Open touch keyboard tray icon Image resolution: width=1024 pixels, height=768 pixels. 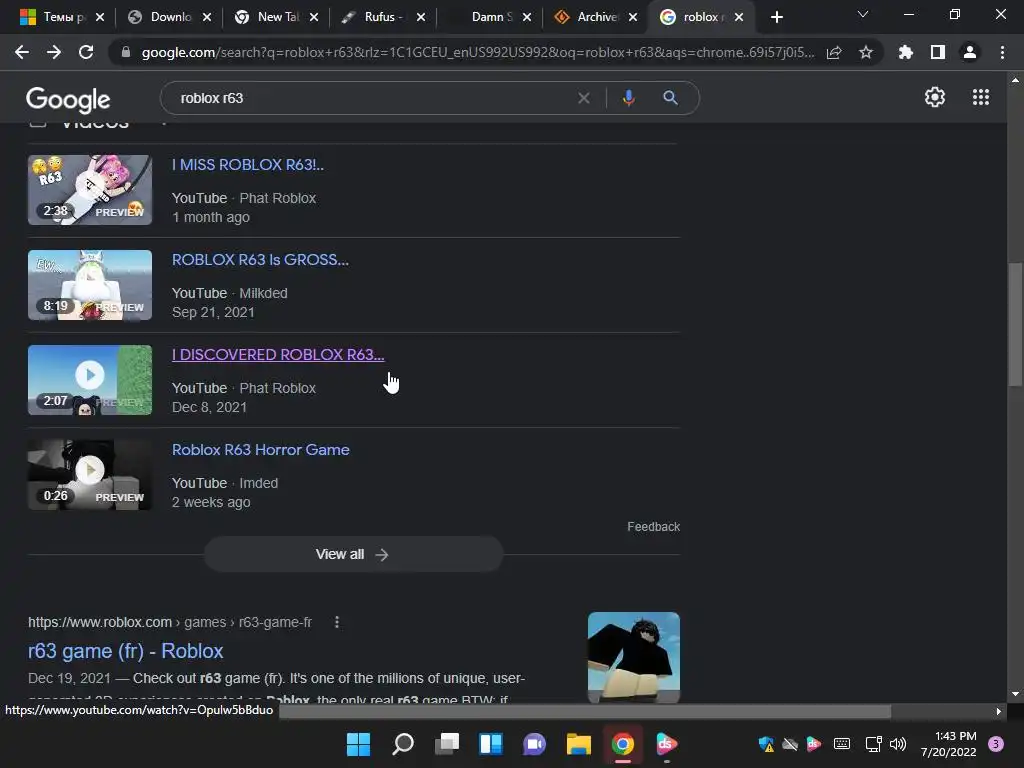click(x=842, y=744)
